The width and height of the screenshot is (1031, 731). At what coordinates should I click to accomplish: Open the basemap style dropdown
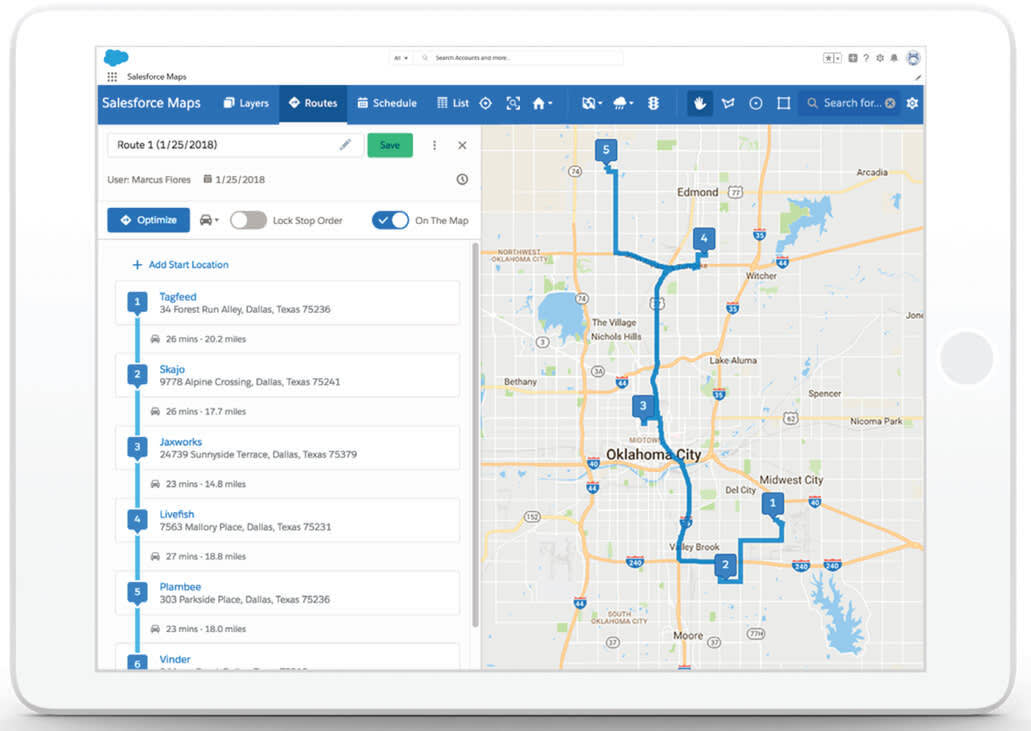[592, 103]
